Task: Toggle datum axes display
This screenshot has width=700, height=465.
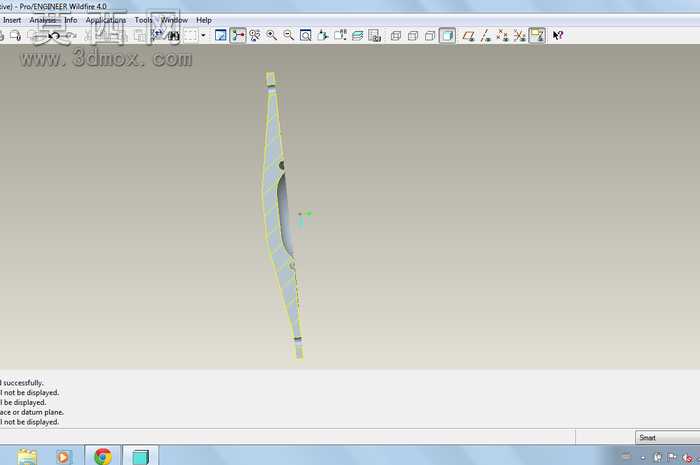Action: 485,36
